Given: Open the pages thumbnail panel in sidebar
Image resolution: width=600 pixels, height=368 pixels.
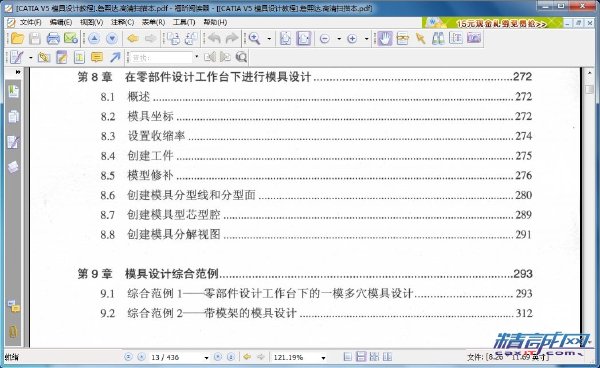Looking at the screenshot, I should pyautogui.click(x=13, y=116).
